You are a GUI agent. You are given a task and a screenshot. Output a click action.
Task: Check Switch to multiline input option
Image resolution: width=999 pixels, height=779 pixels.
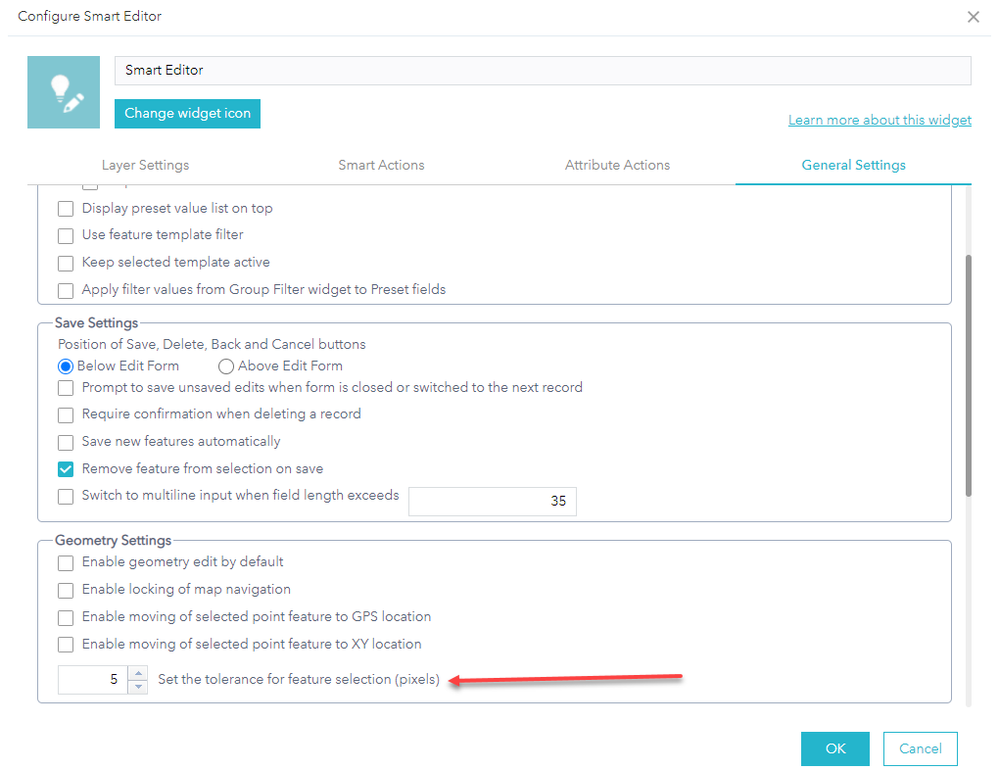[66, 496]
